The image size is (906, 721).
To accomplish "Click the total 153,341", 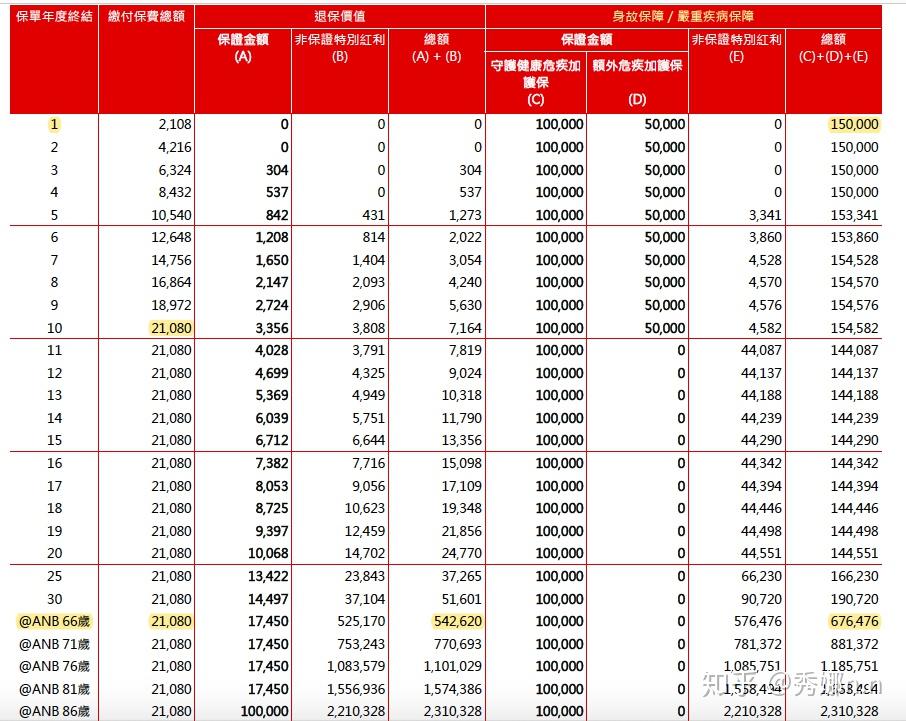I will point(854,215).
